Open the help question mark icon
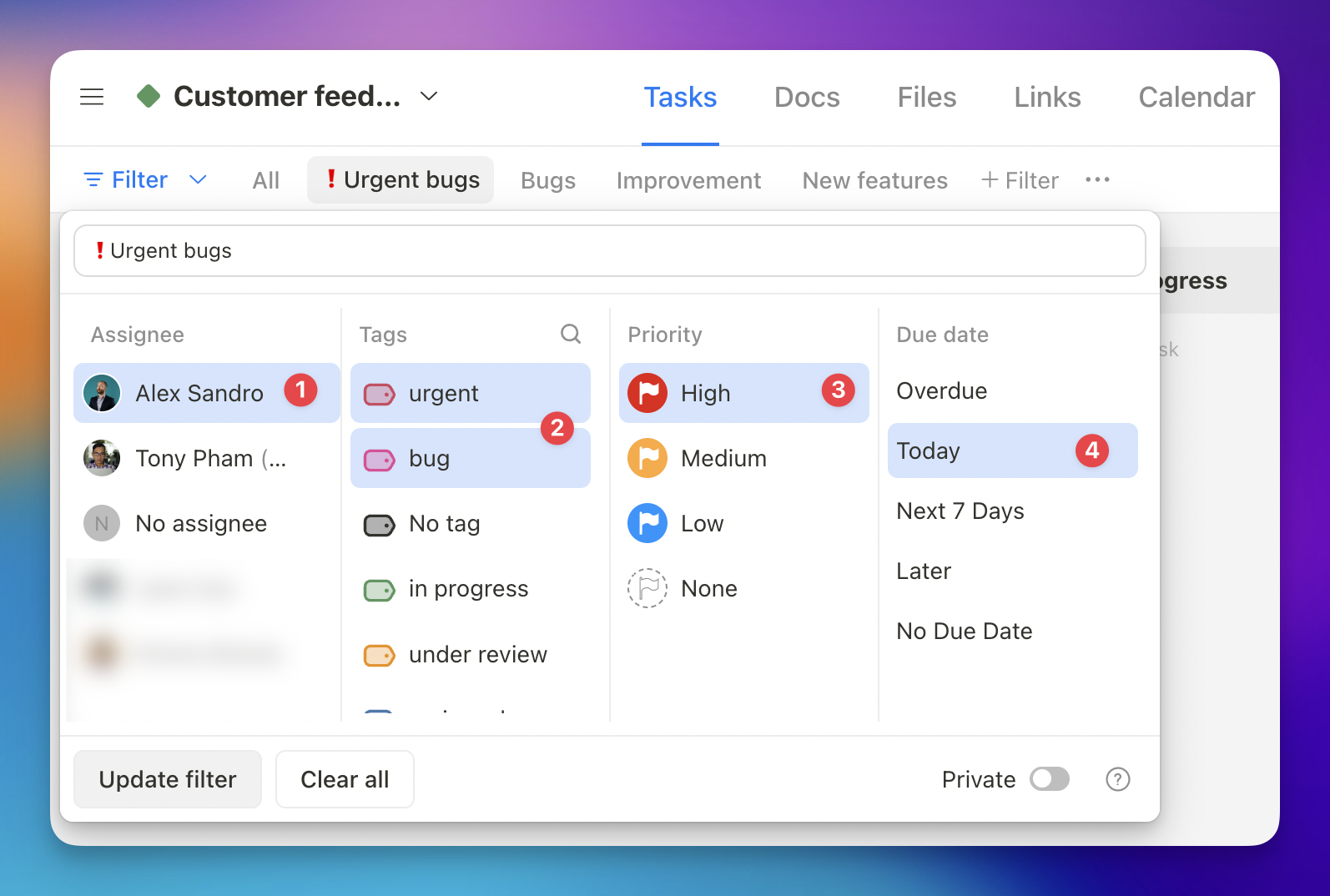Screen dimensions: 1330x896 point(1117,779)
